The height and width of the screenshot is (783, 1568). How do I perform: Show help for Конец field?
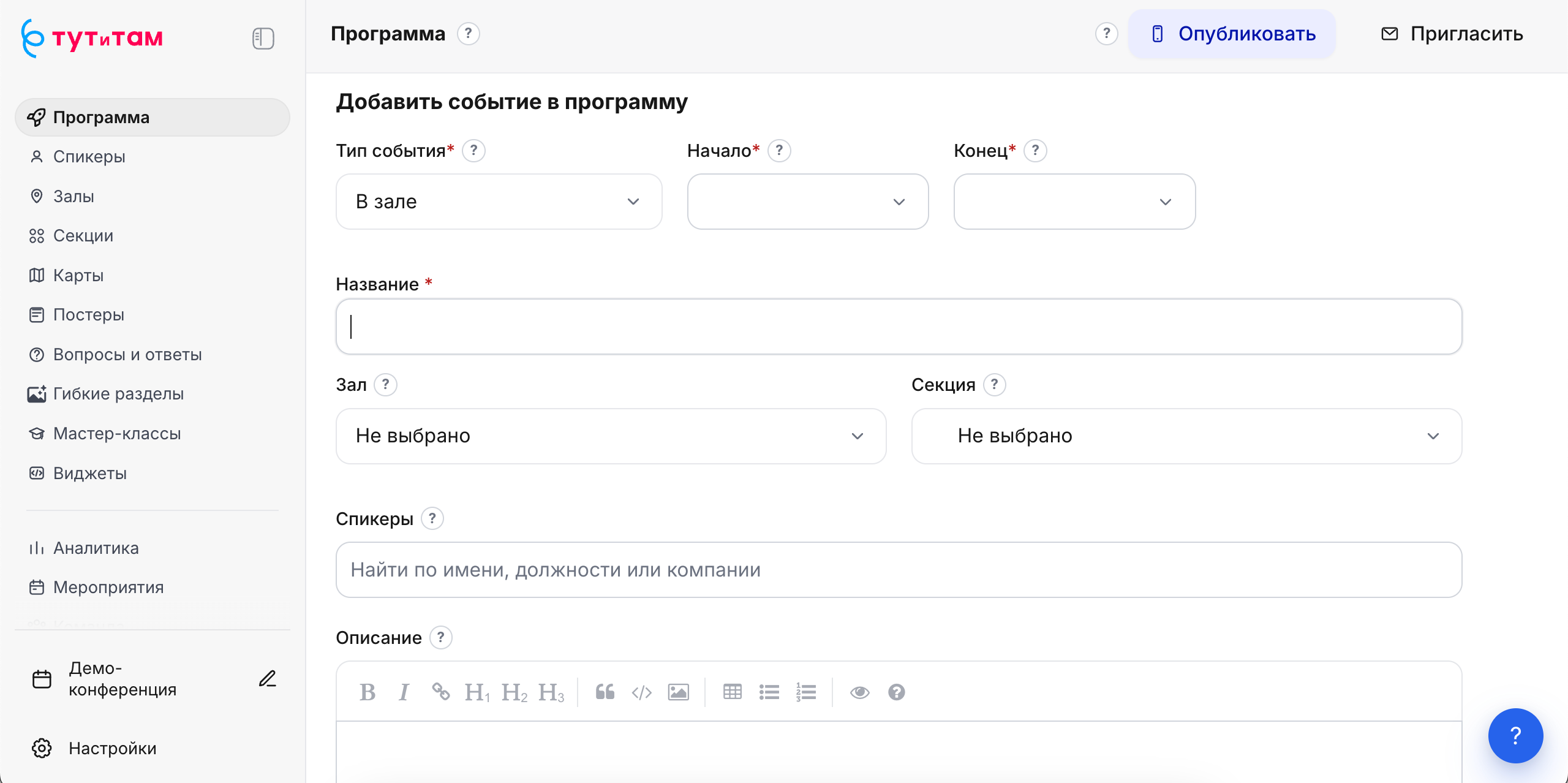click(x=1035, y=150)
